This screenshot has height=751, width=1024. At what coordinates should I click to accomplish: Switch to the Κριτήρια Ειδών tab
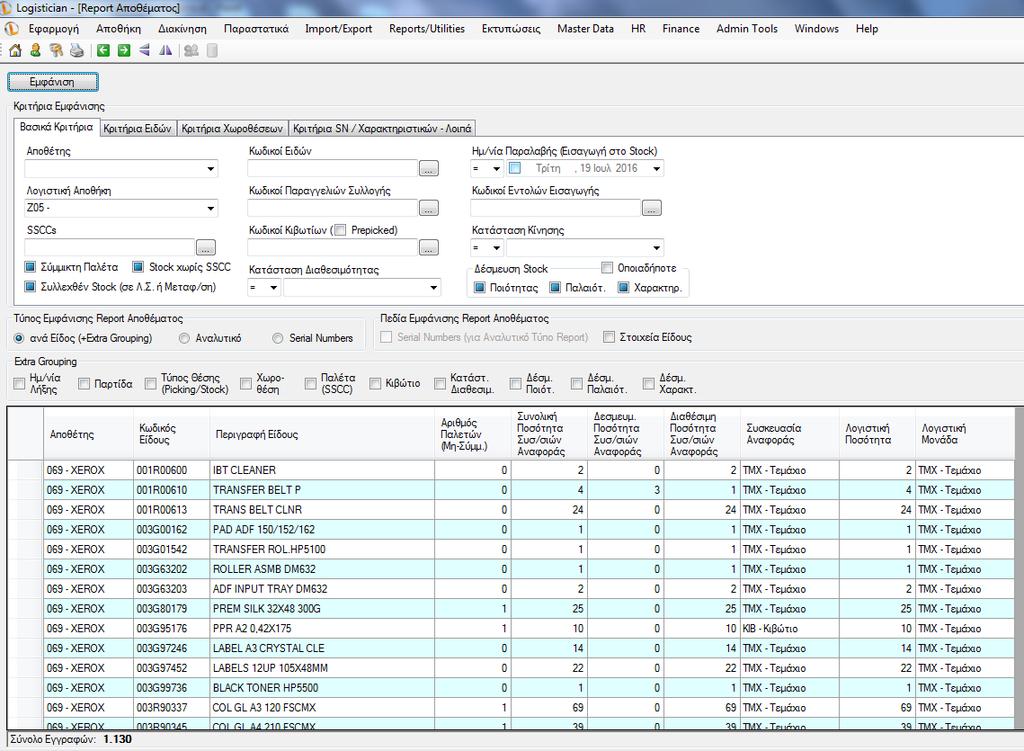tap(137, 129)
